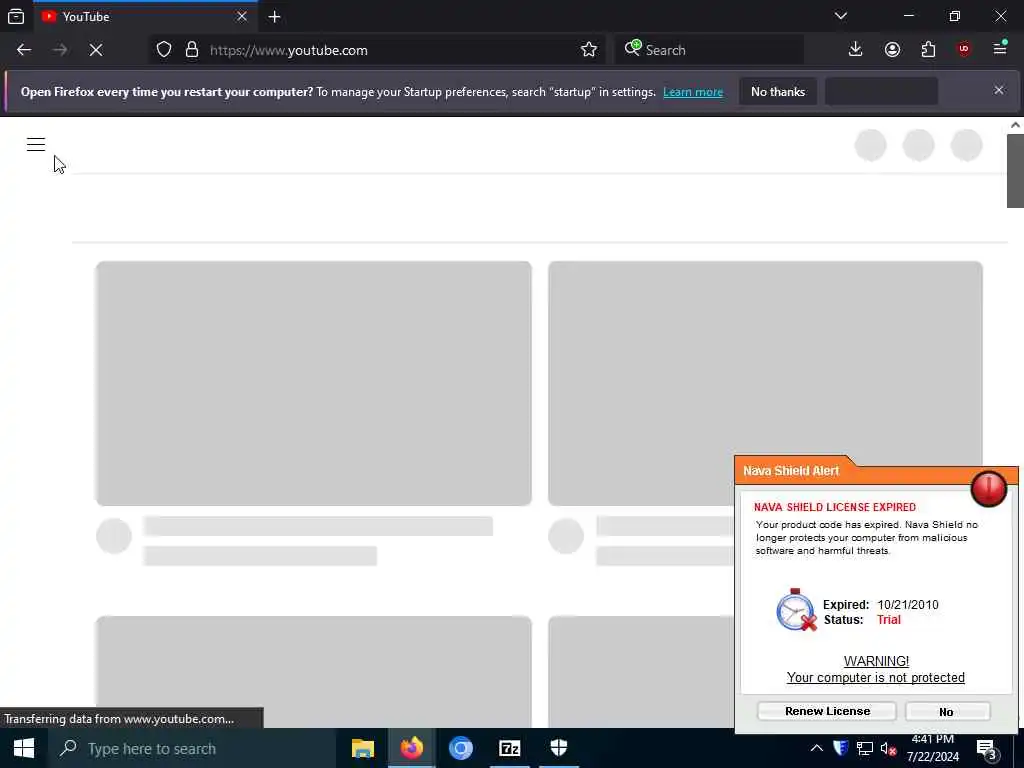Go forward to the next page
1024x768 pixels.
point(60,50)
